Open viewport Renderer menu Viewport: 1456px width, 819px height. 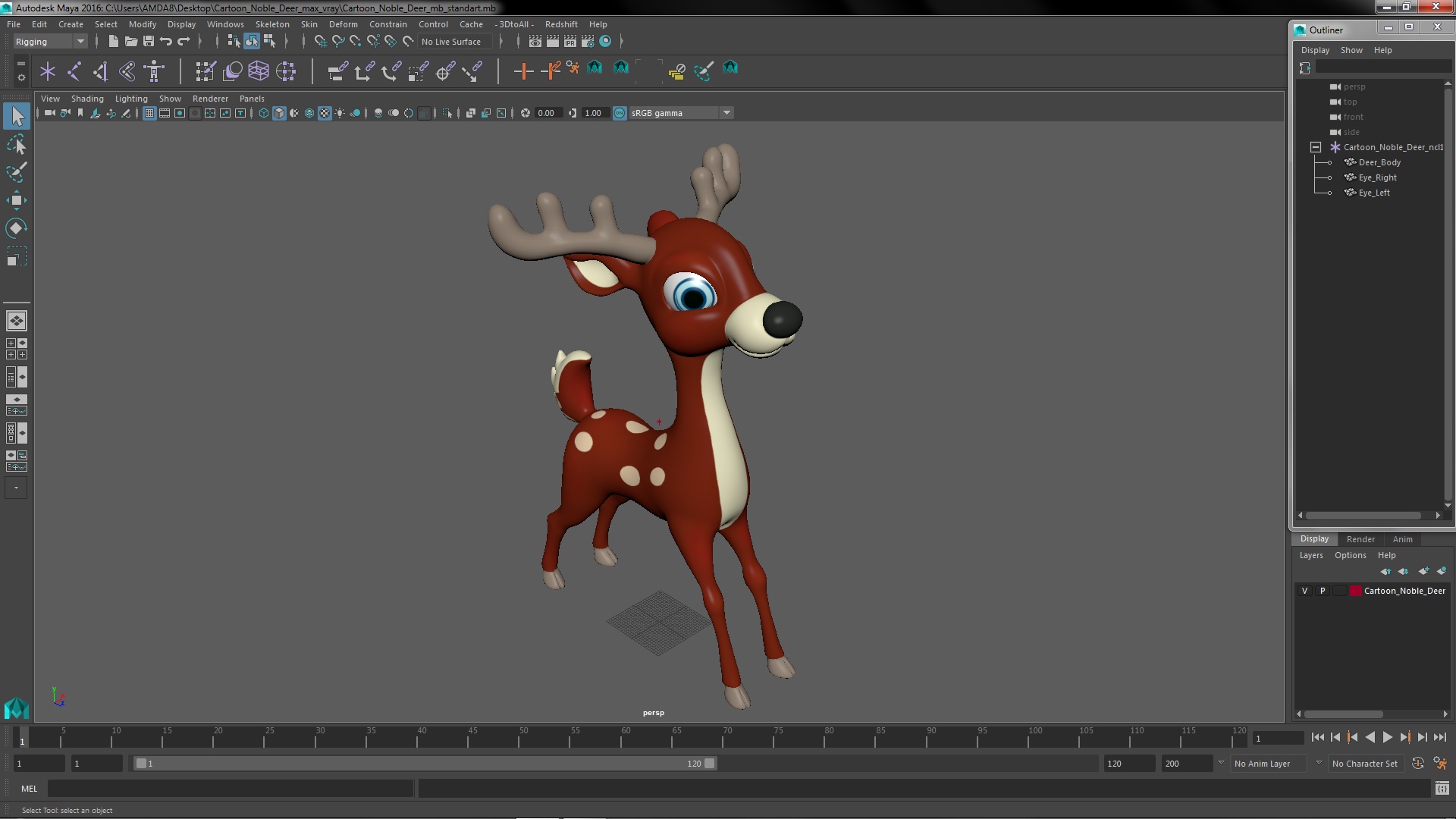210,99
